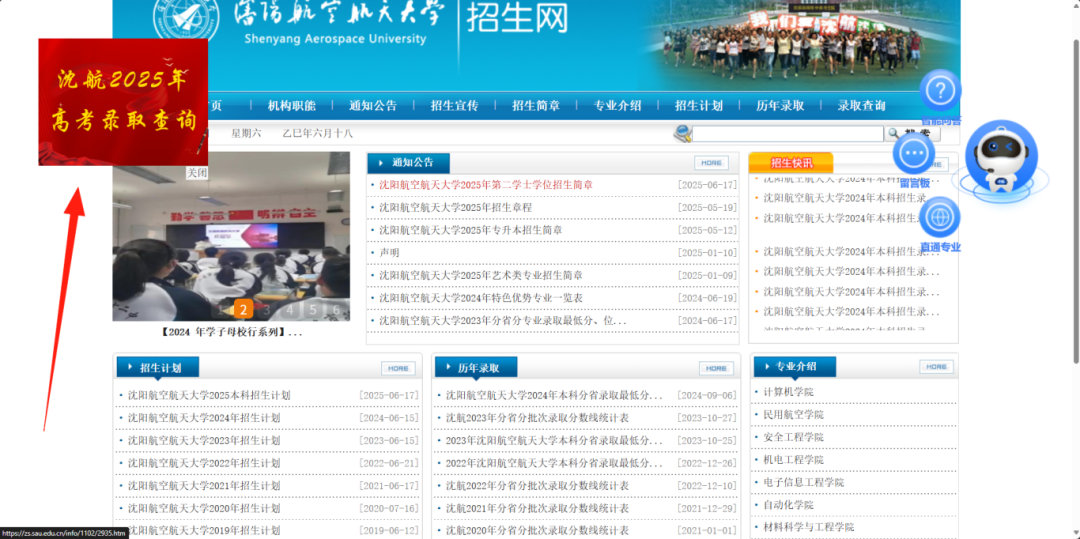Open 2023年沈阳航空航天大学本科分省录取最低分 link
1080x539 pixels.
point(554,441)
